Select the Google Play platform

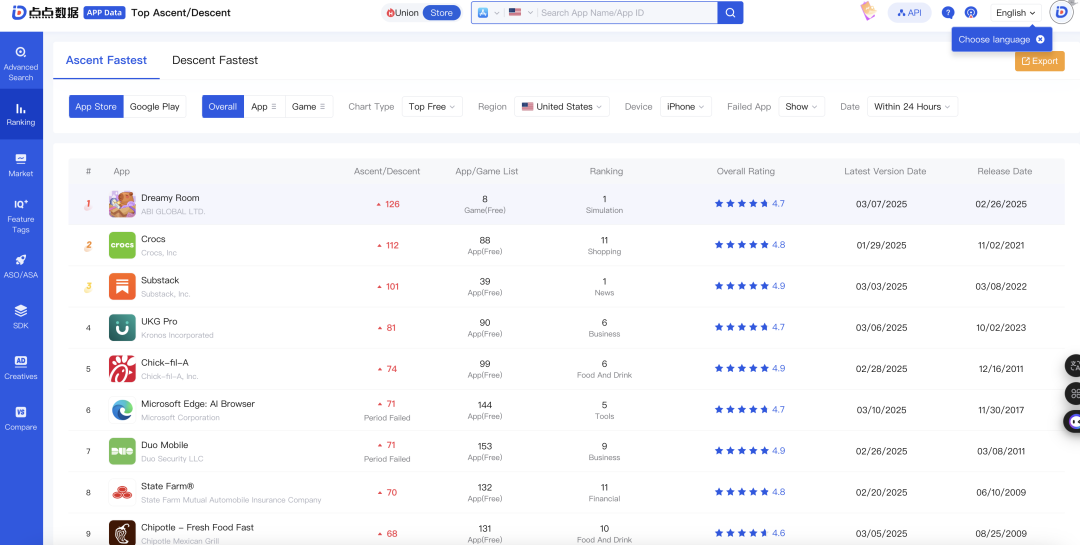point(154,107)
